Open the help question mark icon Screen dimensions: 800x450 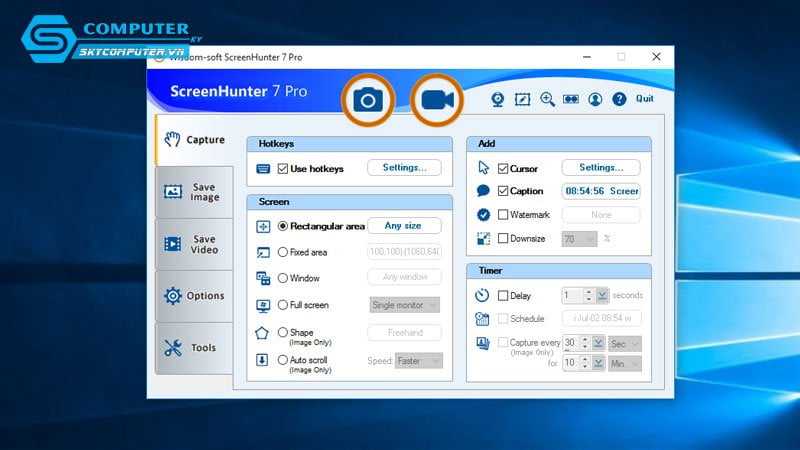coord(619,99)
